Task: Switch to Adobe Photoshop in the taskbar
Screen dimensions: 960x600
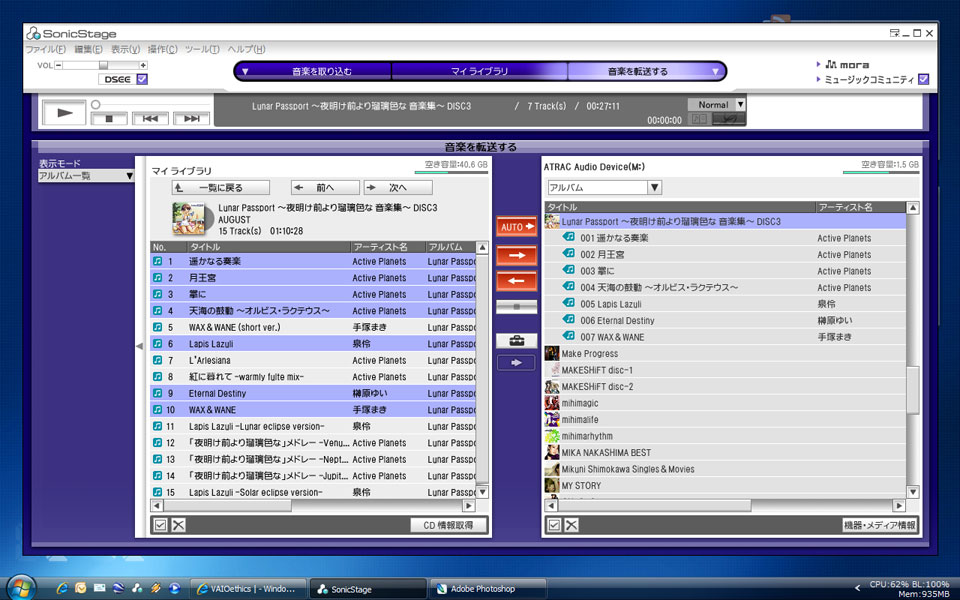Action: pos(488,589)
